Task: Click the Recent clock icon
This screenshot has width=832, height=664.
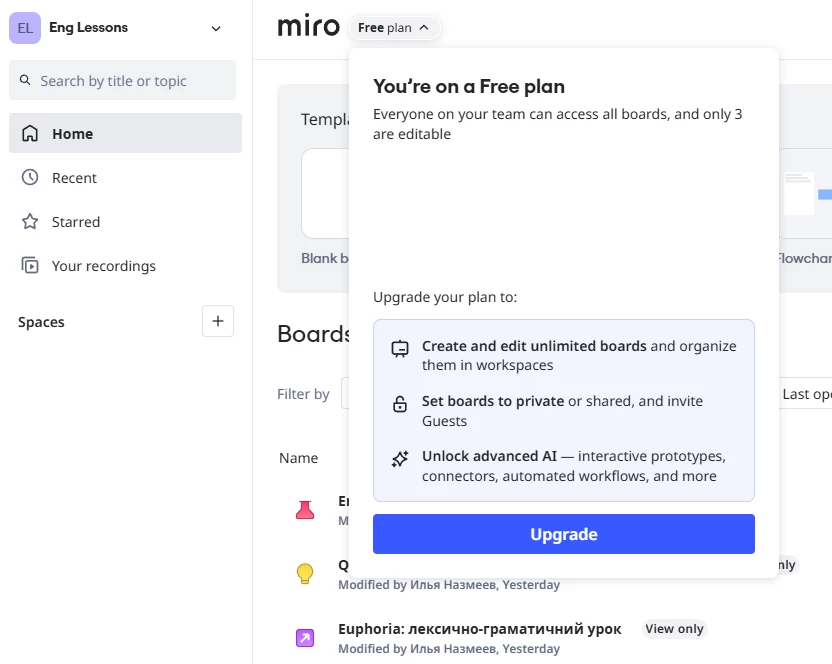Action: [x=30, y=177]
